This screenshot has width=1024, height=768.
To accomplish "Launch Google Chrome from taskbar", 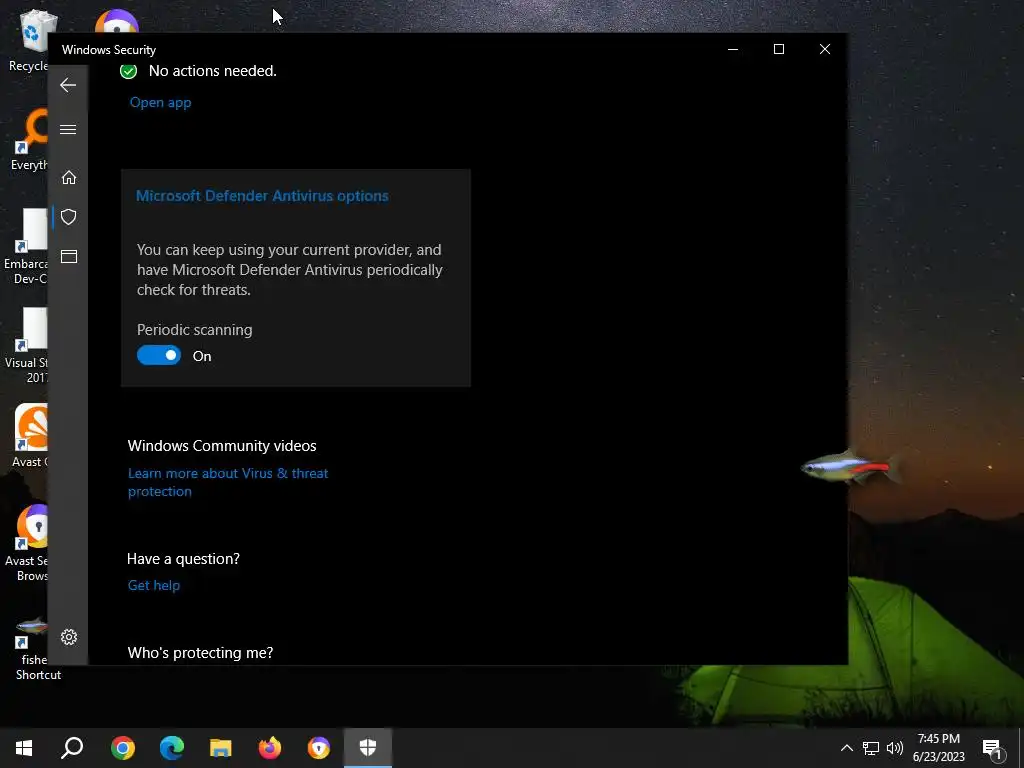I will click(123, 748).
